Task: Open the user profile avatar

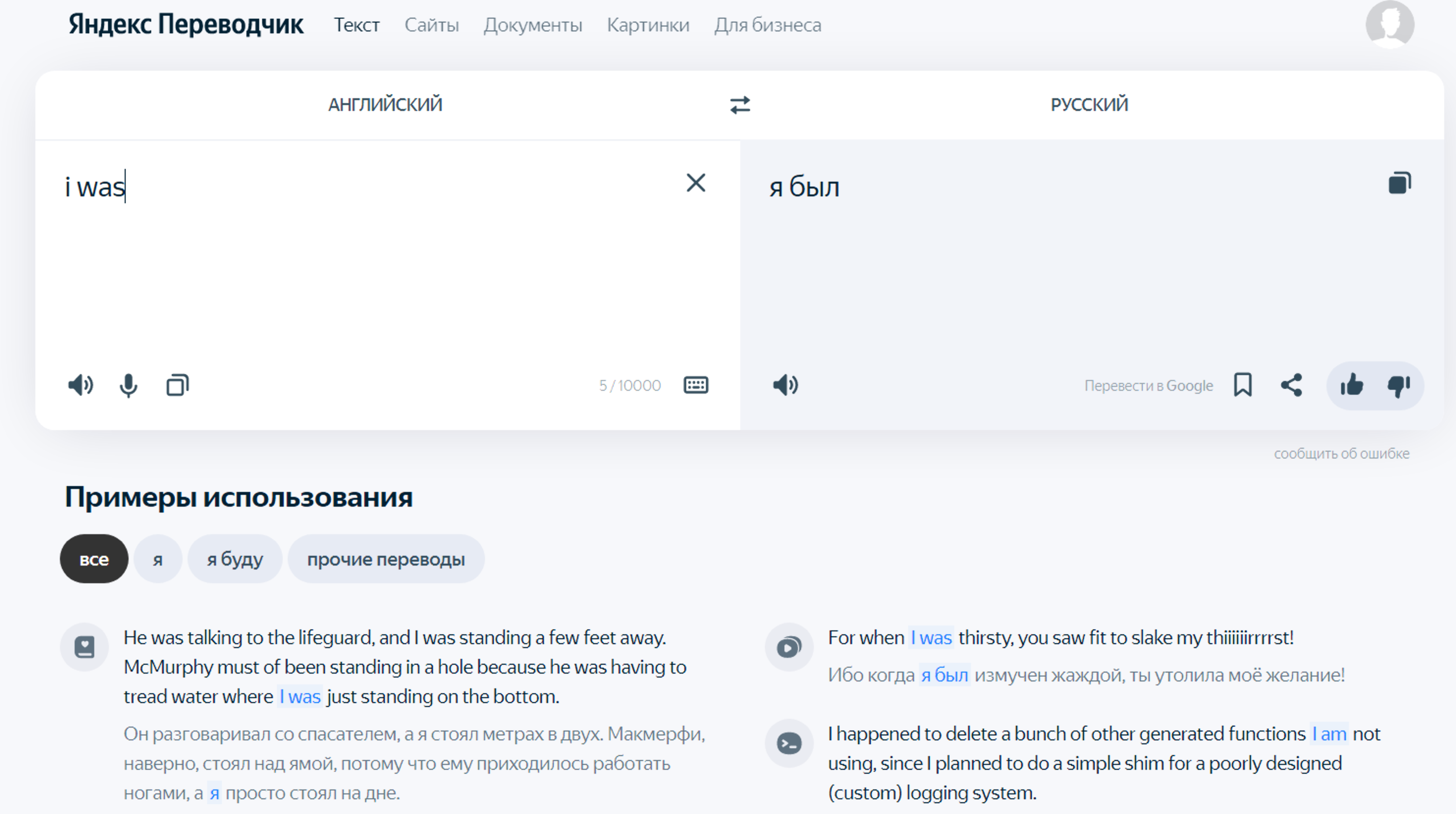Action: [1390, 25]
